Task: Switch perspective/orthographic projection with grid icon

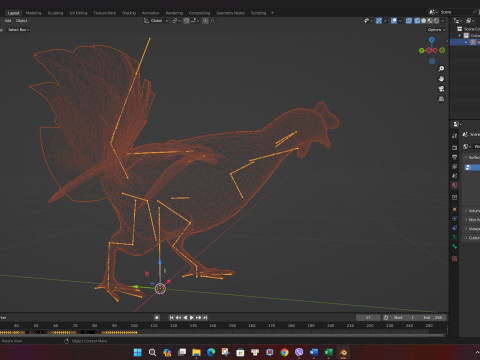Action: 441,99
